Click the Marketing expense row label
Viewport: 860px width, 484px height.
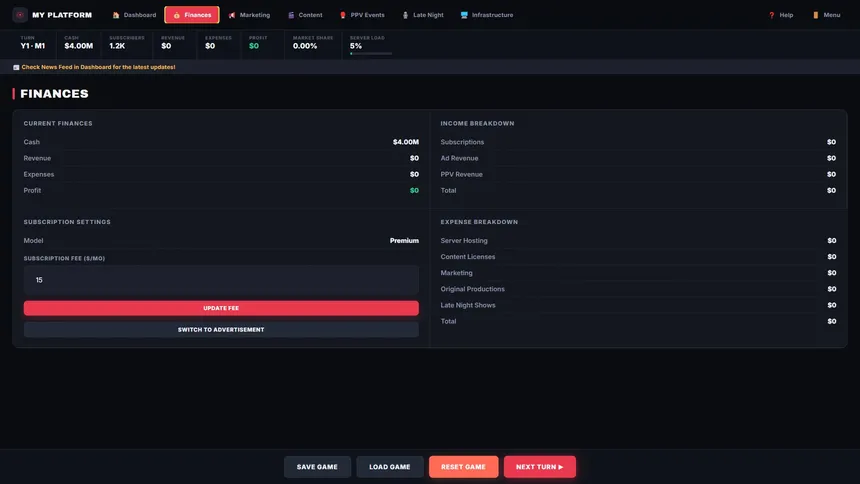[x=456, y=273]
